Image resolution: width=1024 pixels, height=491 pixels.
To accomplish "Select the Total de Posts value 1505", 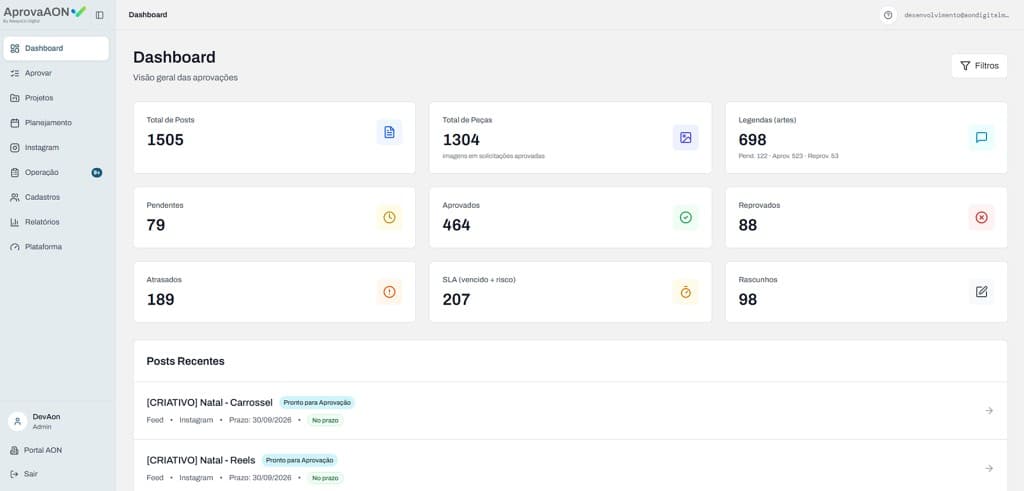I will [165, 140].
